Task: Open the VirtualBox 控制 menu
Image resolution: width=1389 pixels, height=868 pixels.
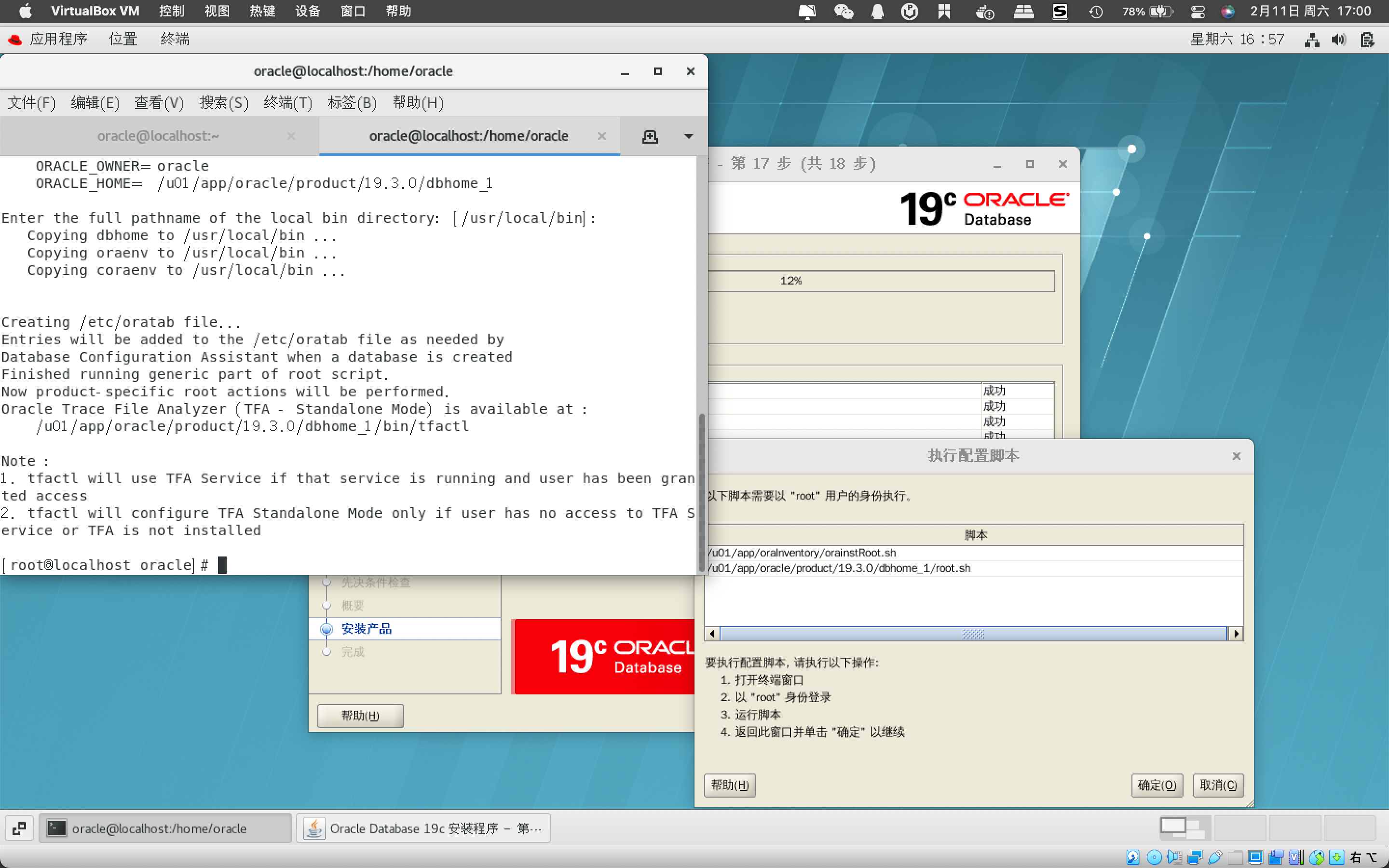Action: click(172, 11)
